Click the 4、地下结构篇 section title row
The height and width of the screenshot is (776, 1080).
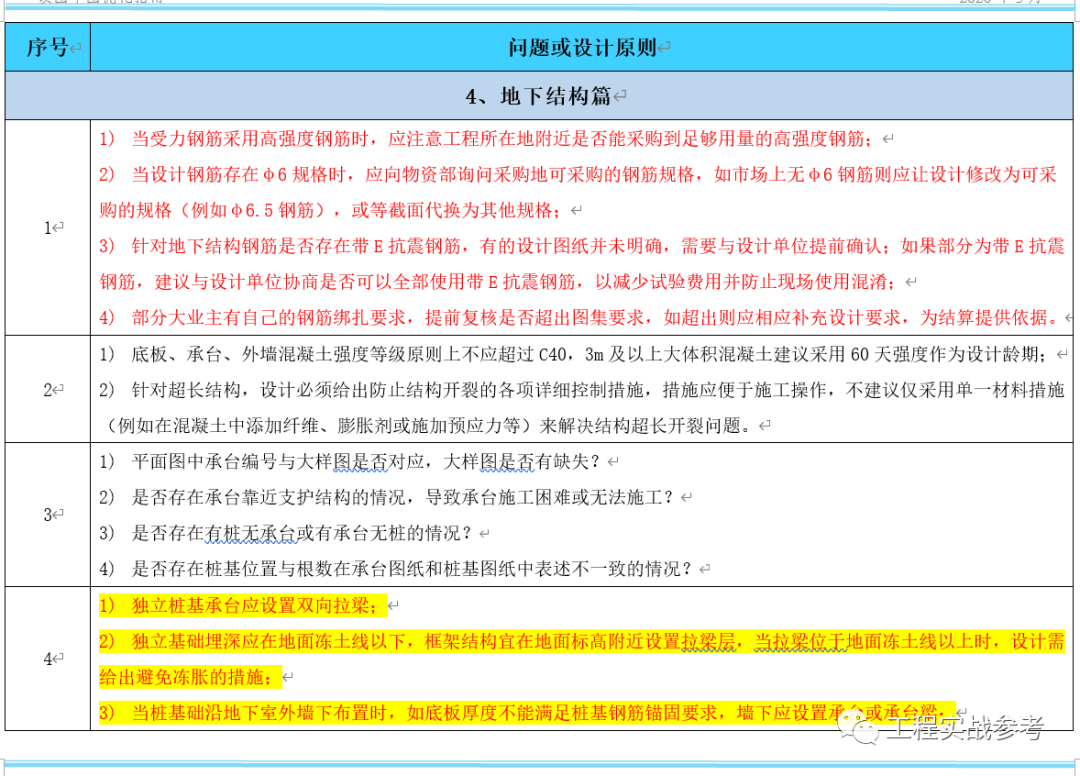point(539,96)
